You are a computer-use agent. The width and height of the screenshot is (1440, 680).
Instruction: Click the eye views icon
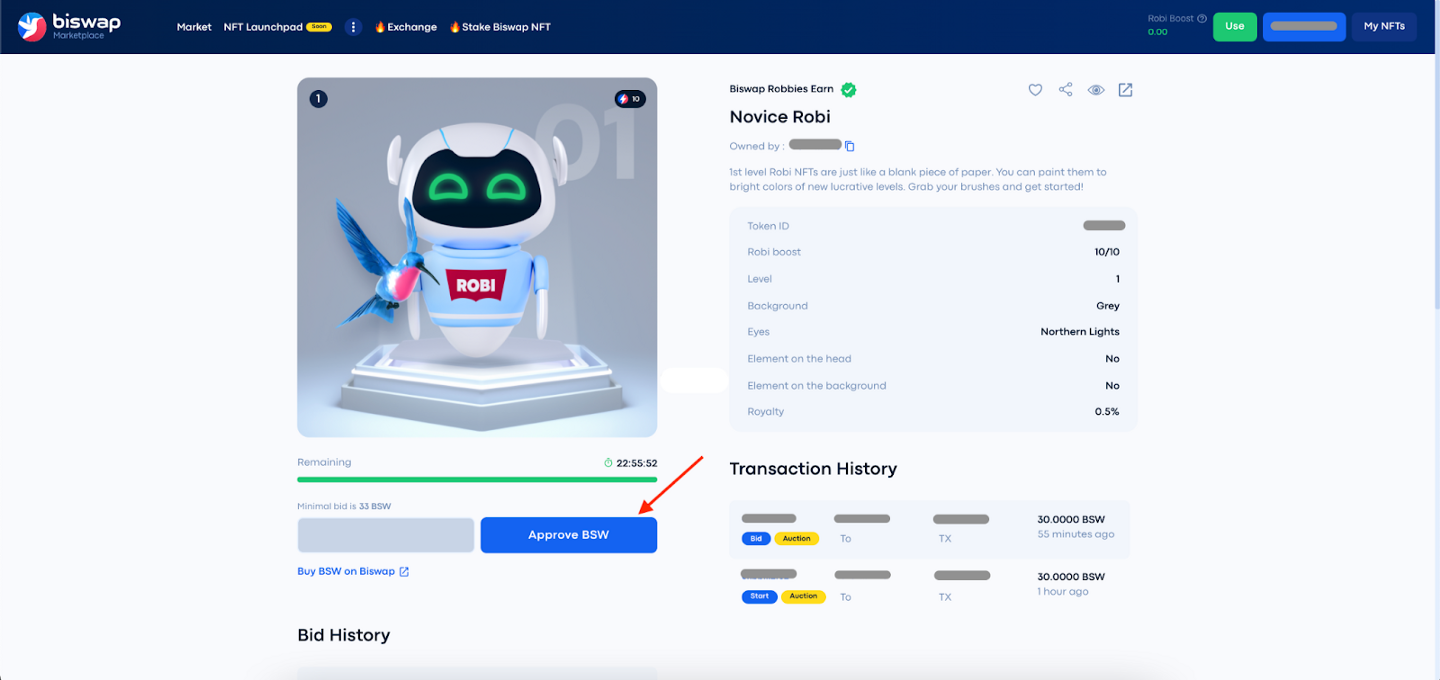point(1096,90)
